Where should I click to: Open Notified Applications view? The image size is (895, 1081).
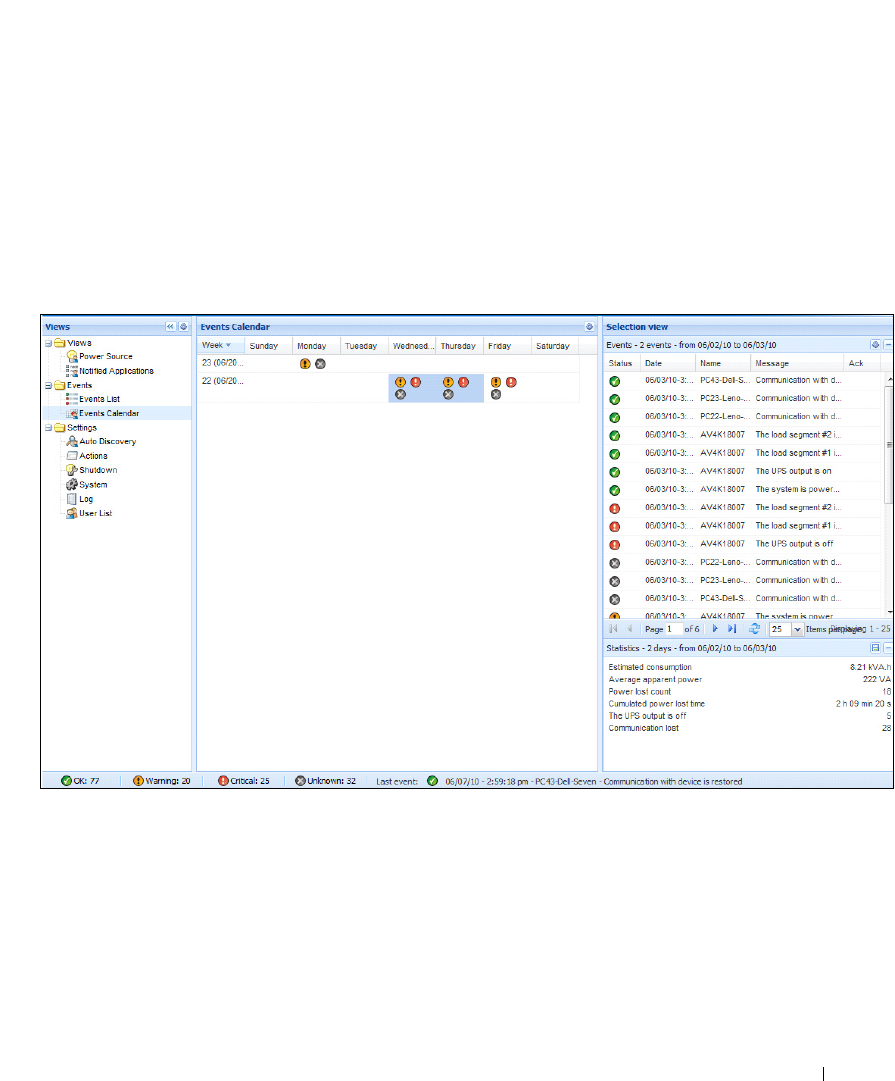pyautogui.click(x=116, y=371)
